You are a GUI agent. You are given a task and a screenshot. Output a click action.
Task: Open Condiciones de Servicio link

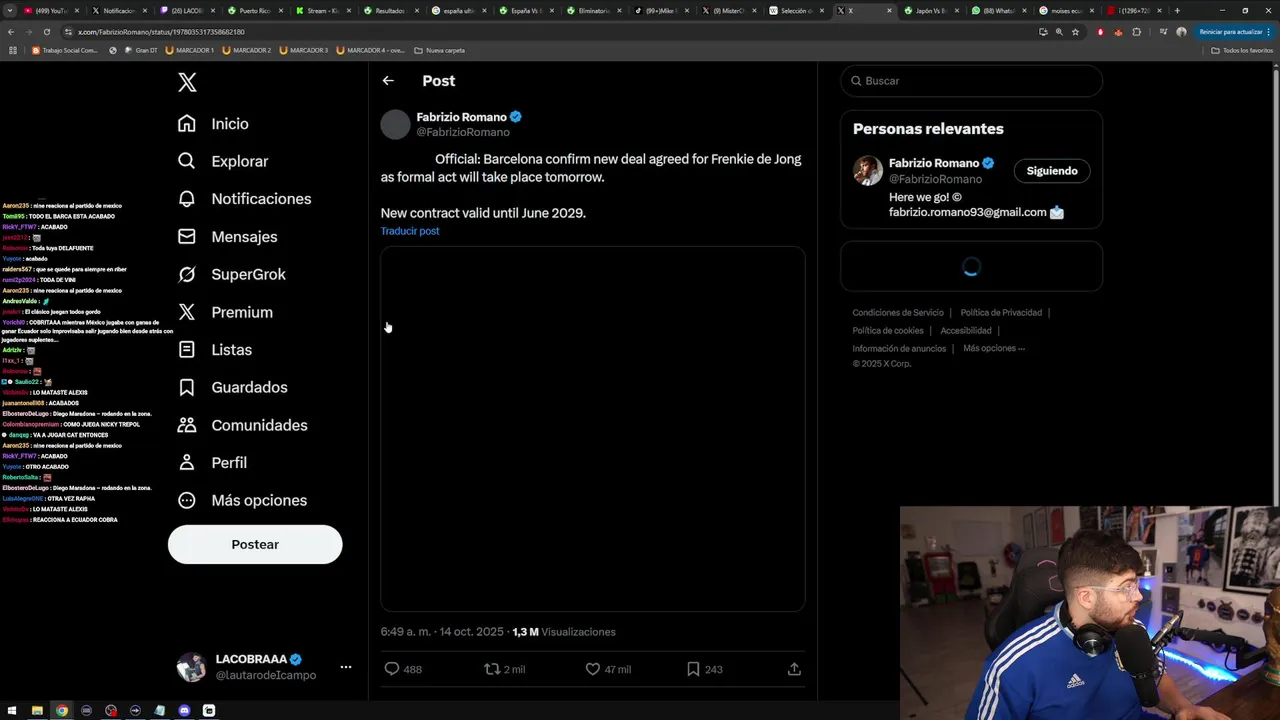898,313
